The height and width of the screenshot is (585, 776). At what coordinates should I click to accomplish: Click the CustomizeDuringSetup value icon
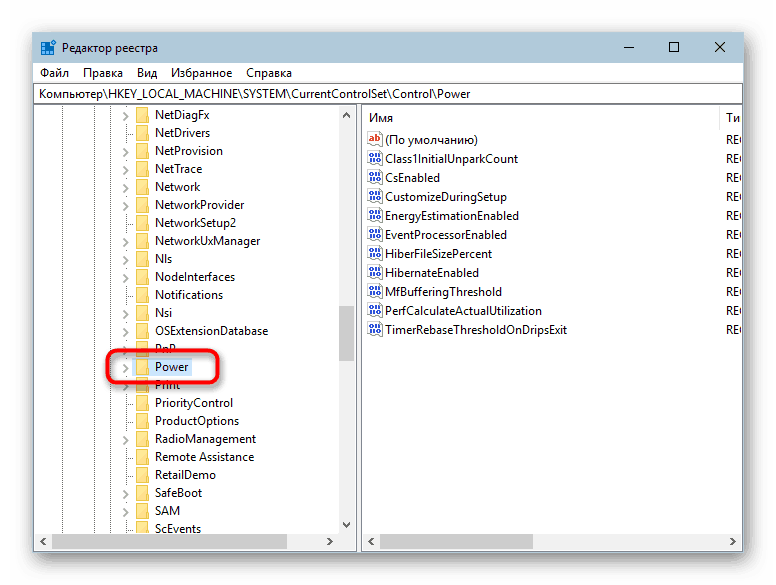(375, 196)
